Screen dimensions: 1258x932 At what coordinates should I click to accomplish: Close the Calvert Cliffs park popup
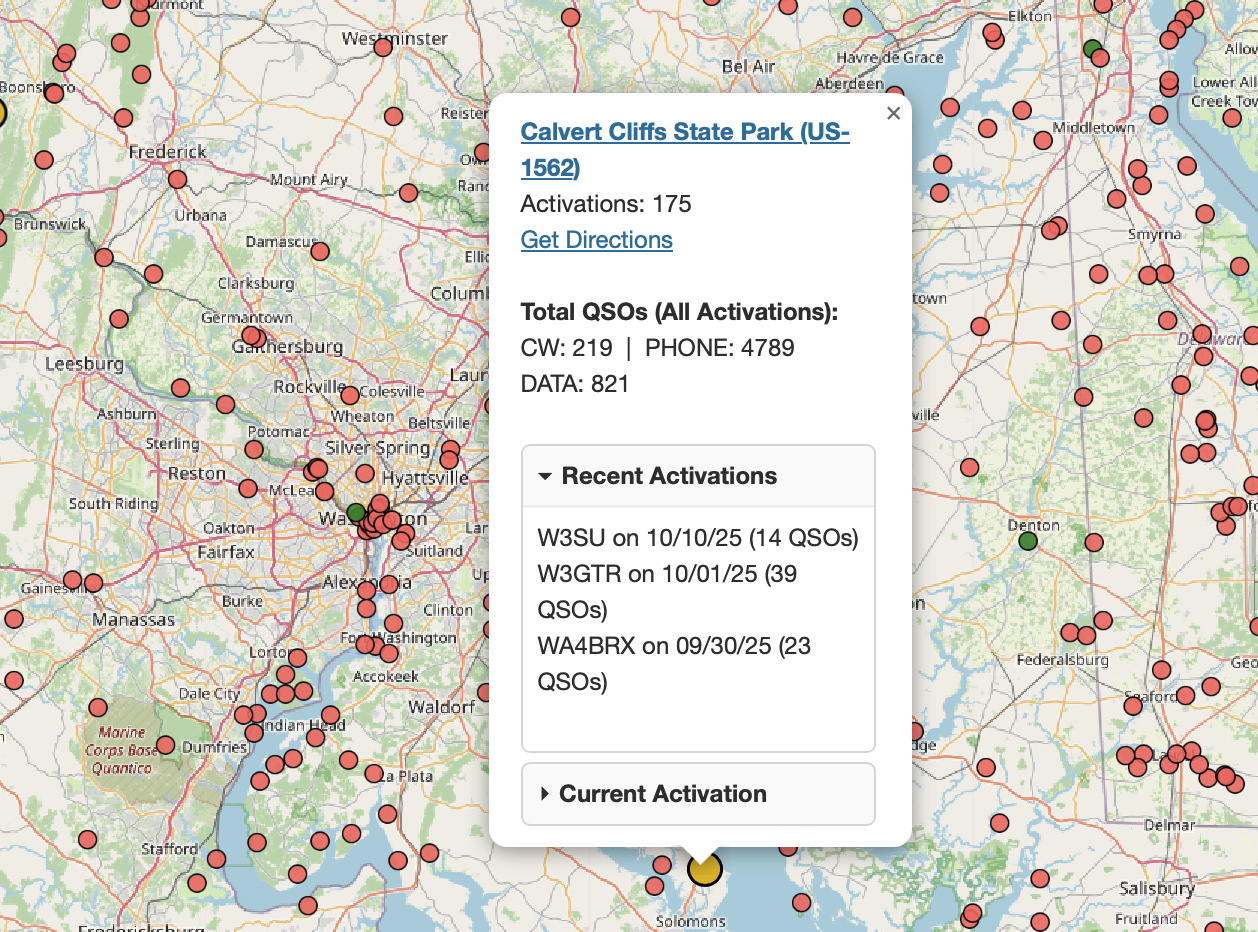(893, 114)
